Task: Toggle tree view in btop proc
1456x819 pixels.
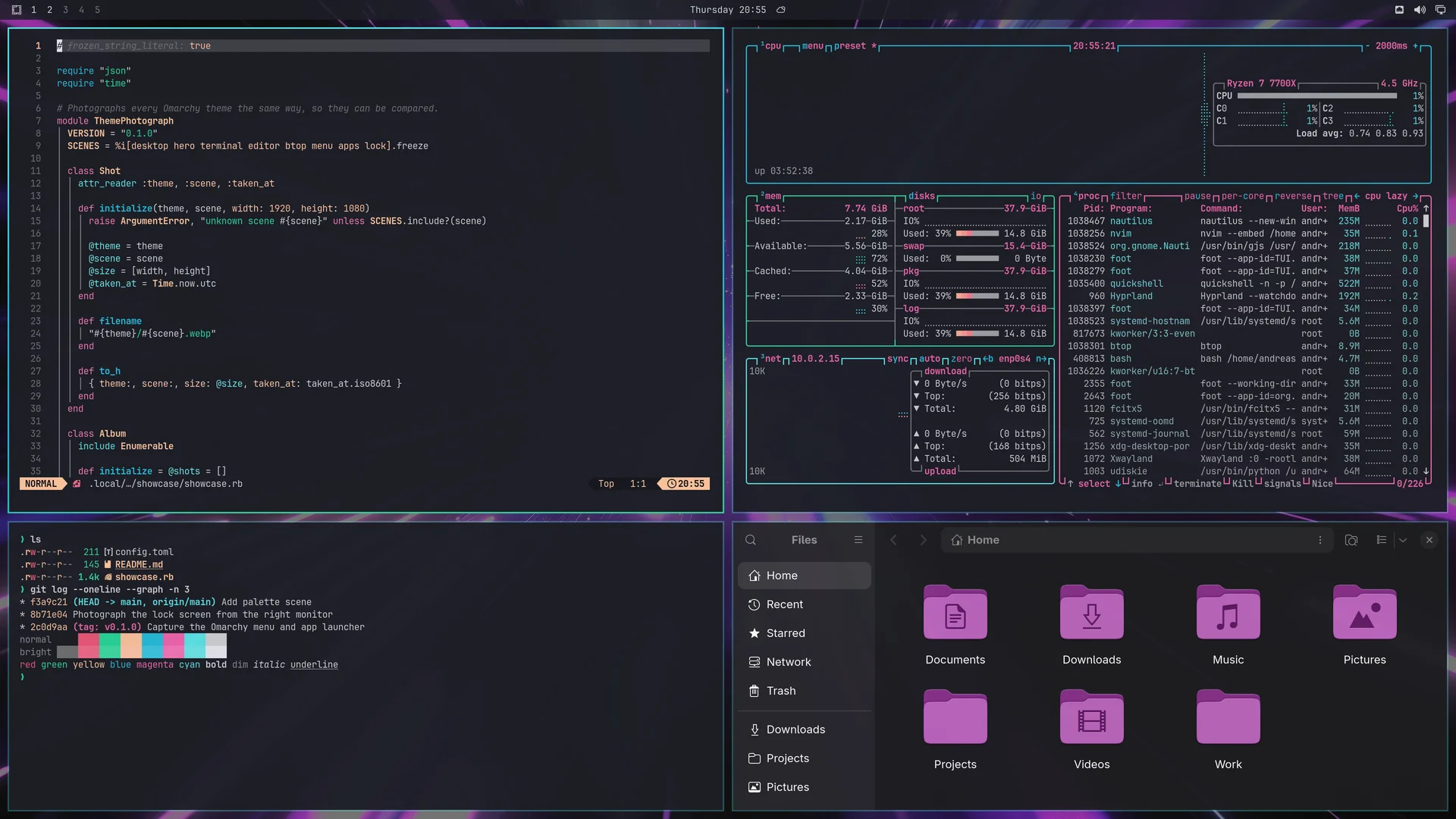Action: coord(1333,196)
